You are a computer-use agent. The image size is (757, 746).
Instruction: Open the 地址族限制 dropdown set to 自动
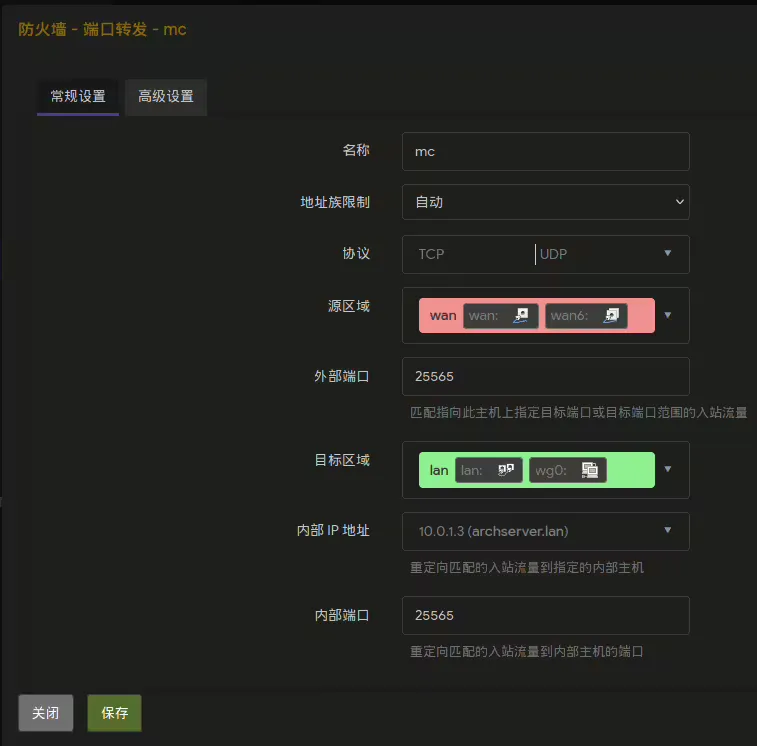click(x=545, y=202)
